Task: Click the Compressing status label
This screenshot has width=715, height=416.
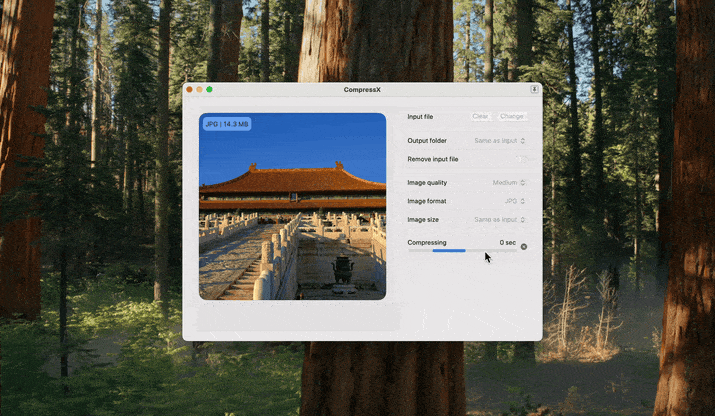Action: click(x=427, y=242)
